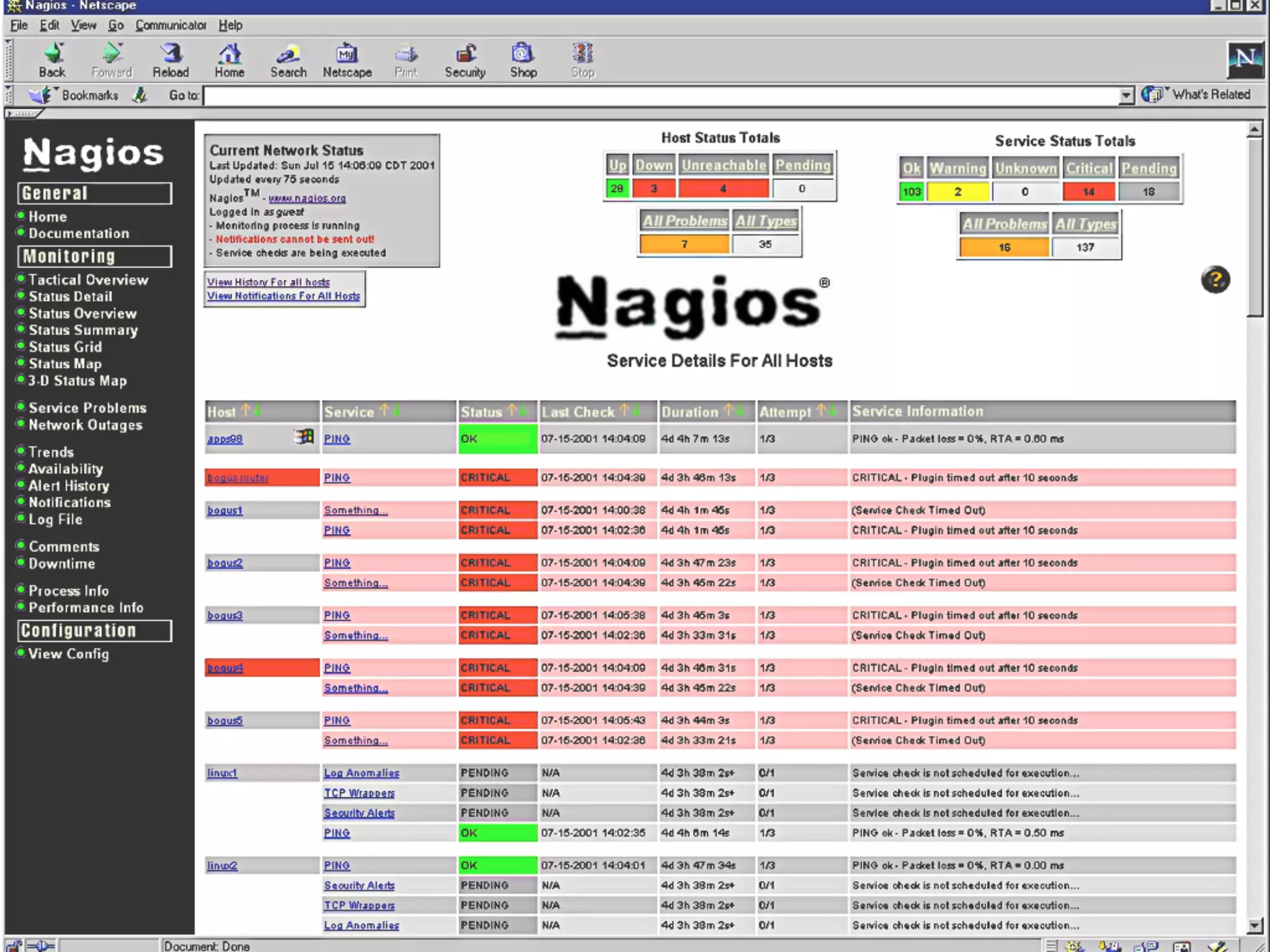The width and height of the screenshot is (1270, 952).
Task: Open the Bookmarks dropdown
Action: point(74,95)
